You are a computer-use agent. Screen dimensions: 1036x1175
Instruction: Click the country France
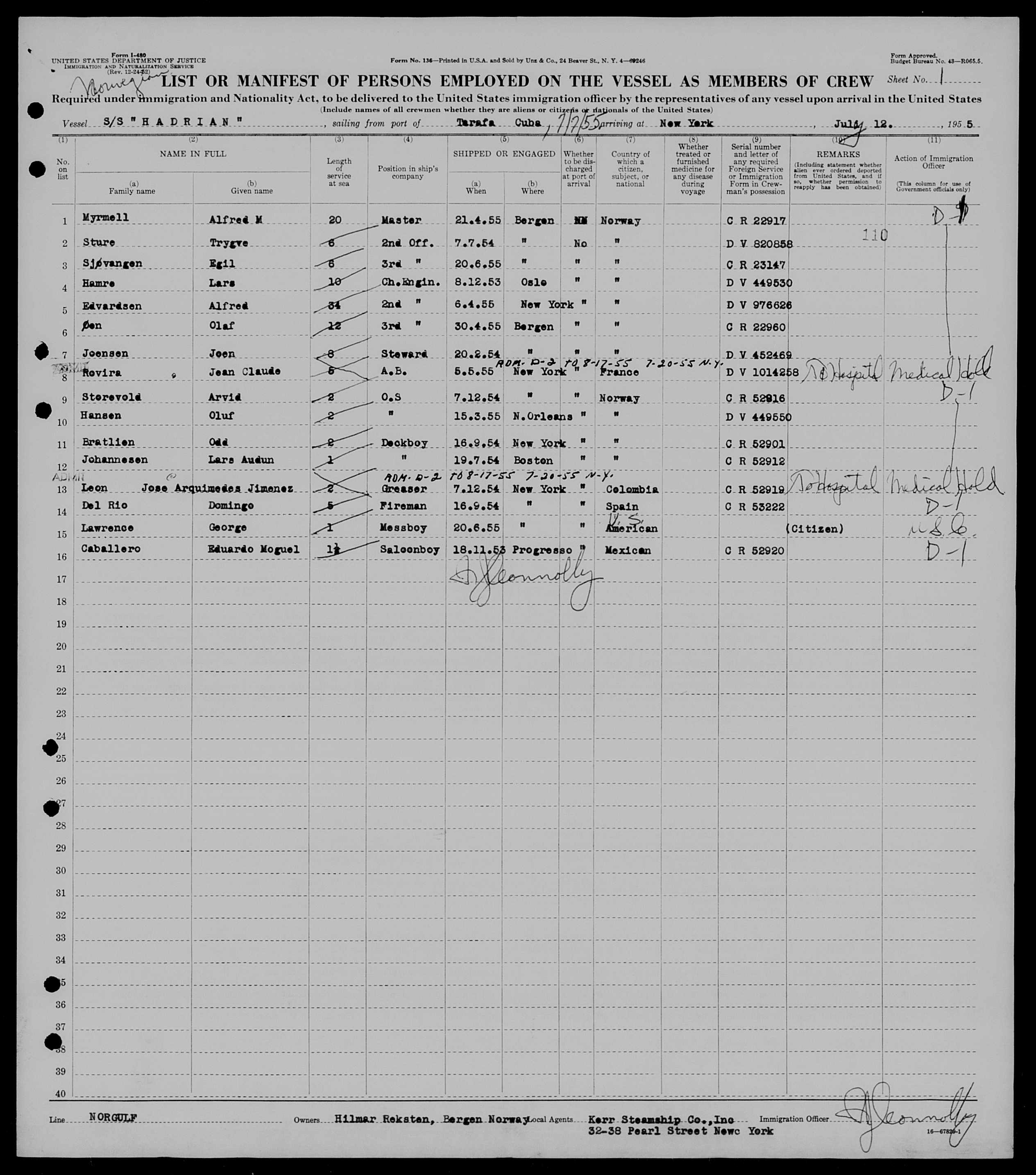pyautogui.click(x=620, y=372)
